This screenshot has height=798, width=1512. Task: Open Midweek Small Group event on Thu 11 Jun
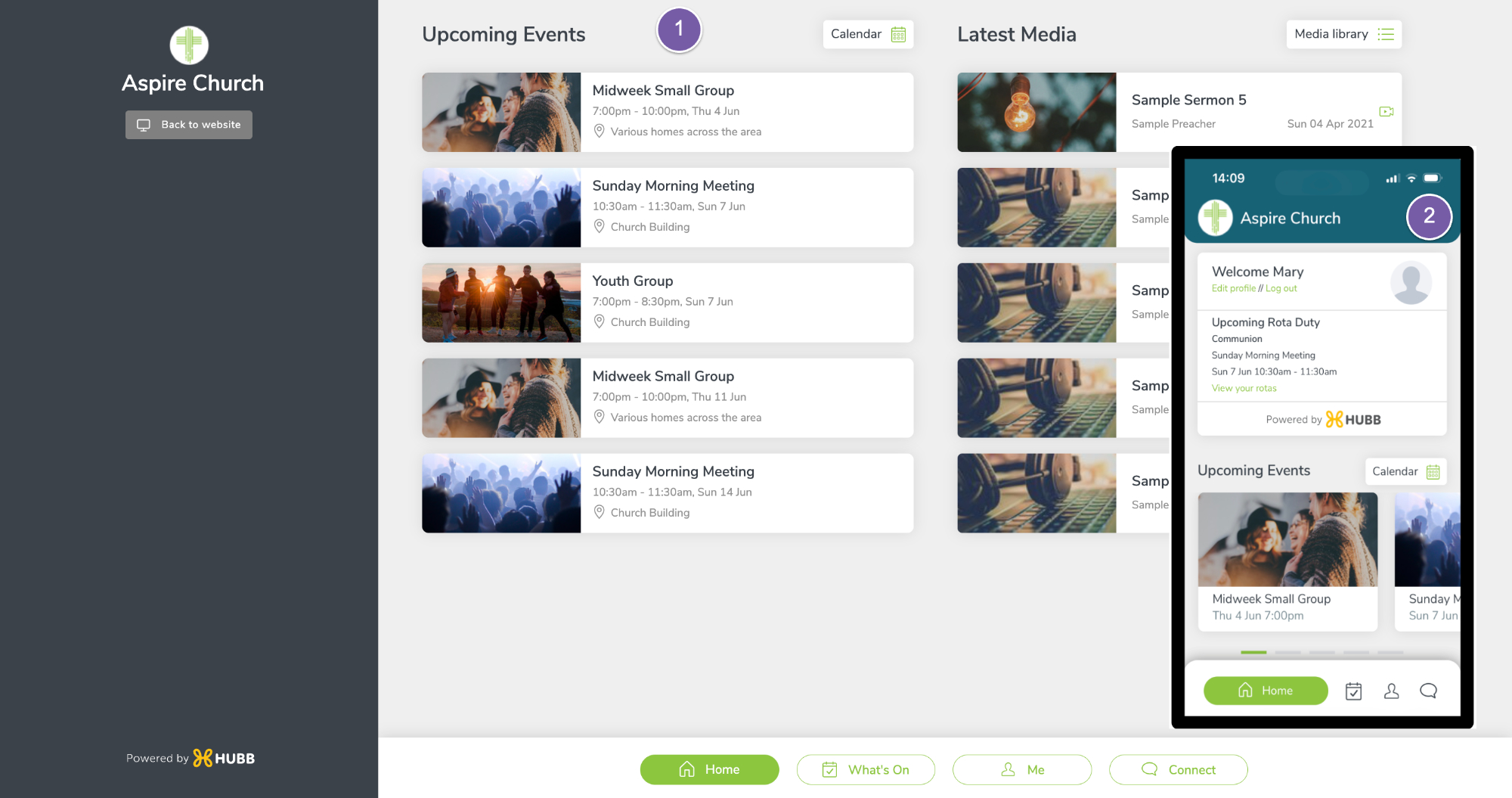668,398
